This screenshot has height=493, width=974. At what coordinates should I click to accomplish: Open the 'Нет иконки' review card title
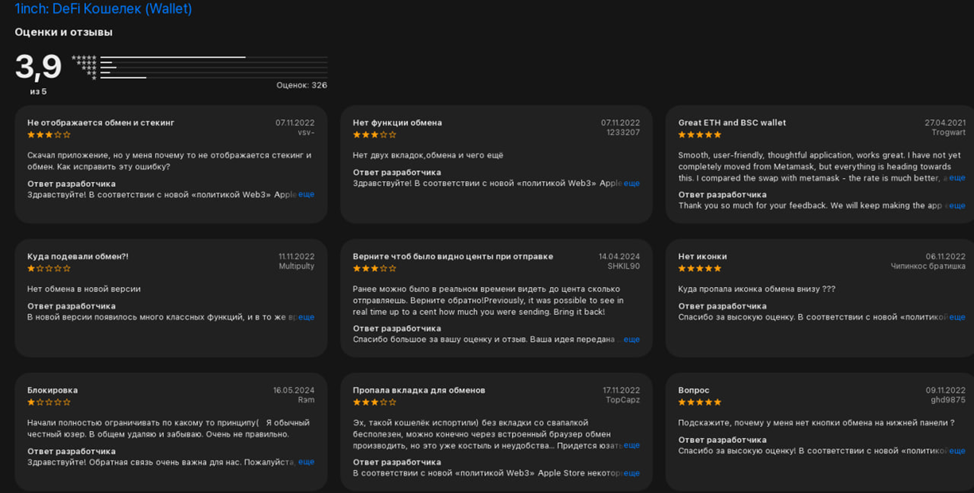[x=702, y=257]
